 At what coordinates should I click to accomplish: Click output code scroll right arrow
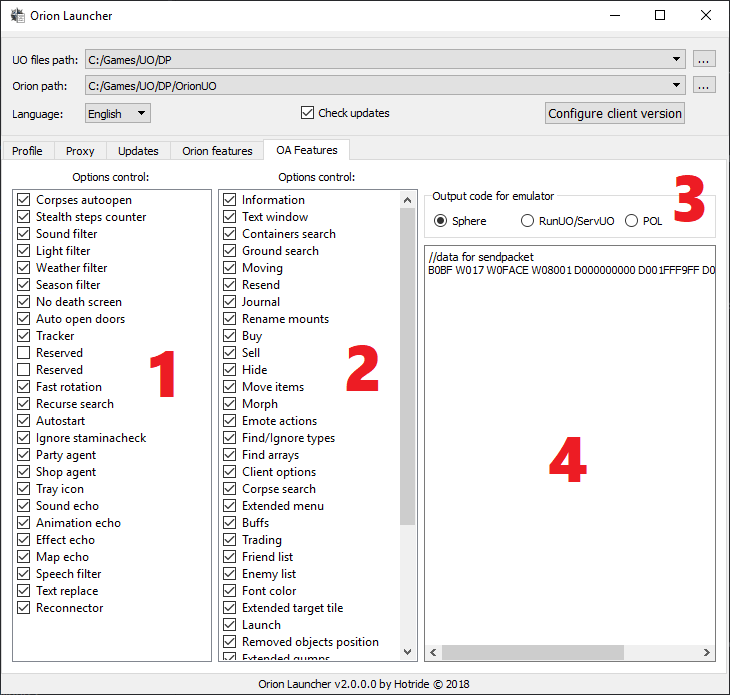tap(707, 652)
